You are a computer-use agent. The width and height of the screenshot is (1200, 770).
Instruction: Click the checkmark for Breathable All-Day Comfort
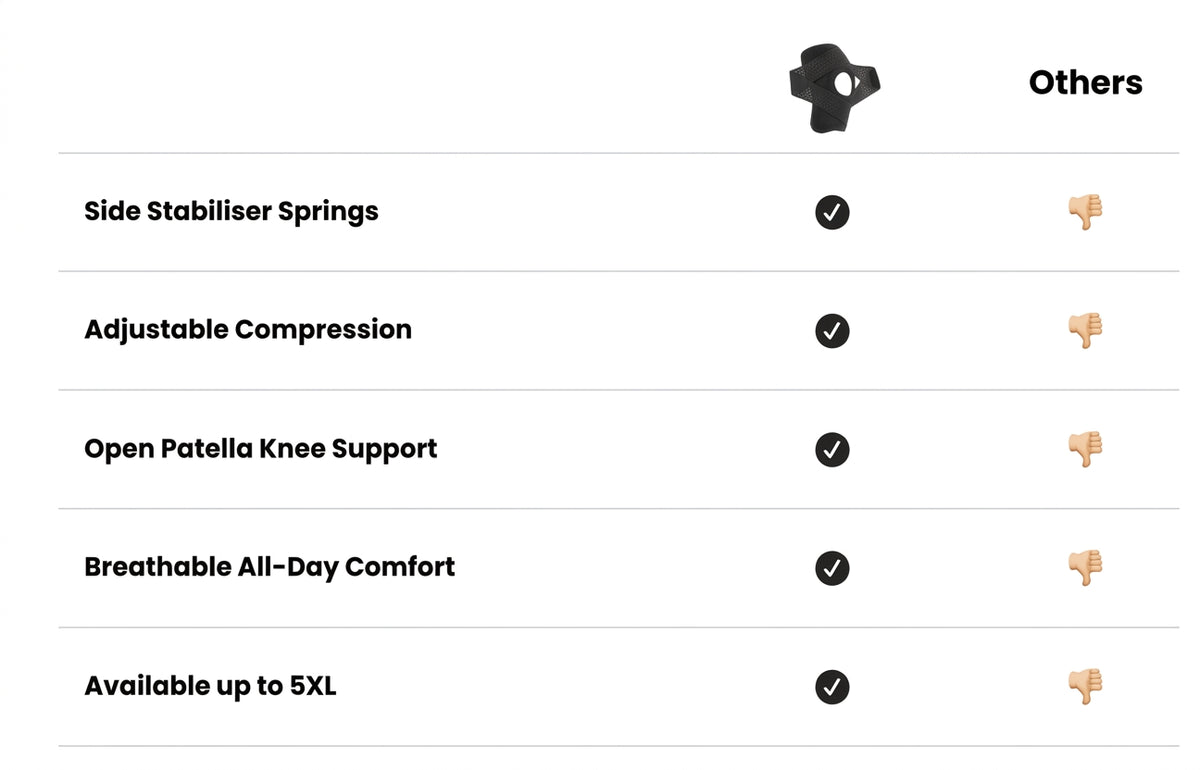click(x=832, y=568)
